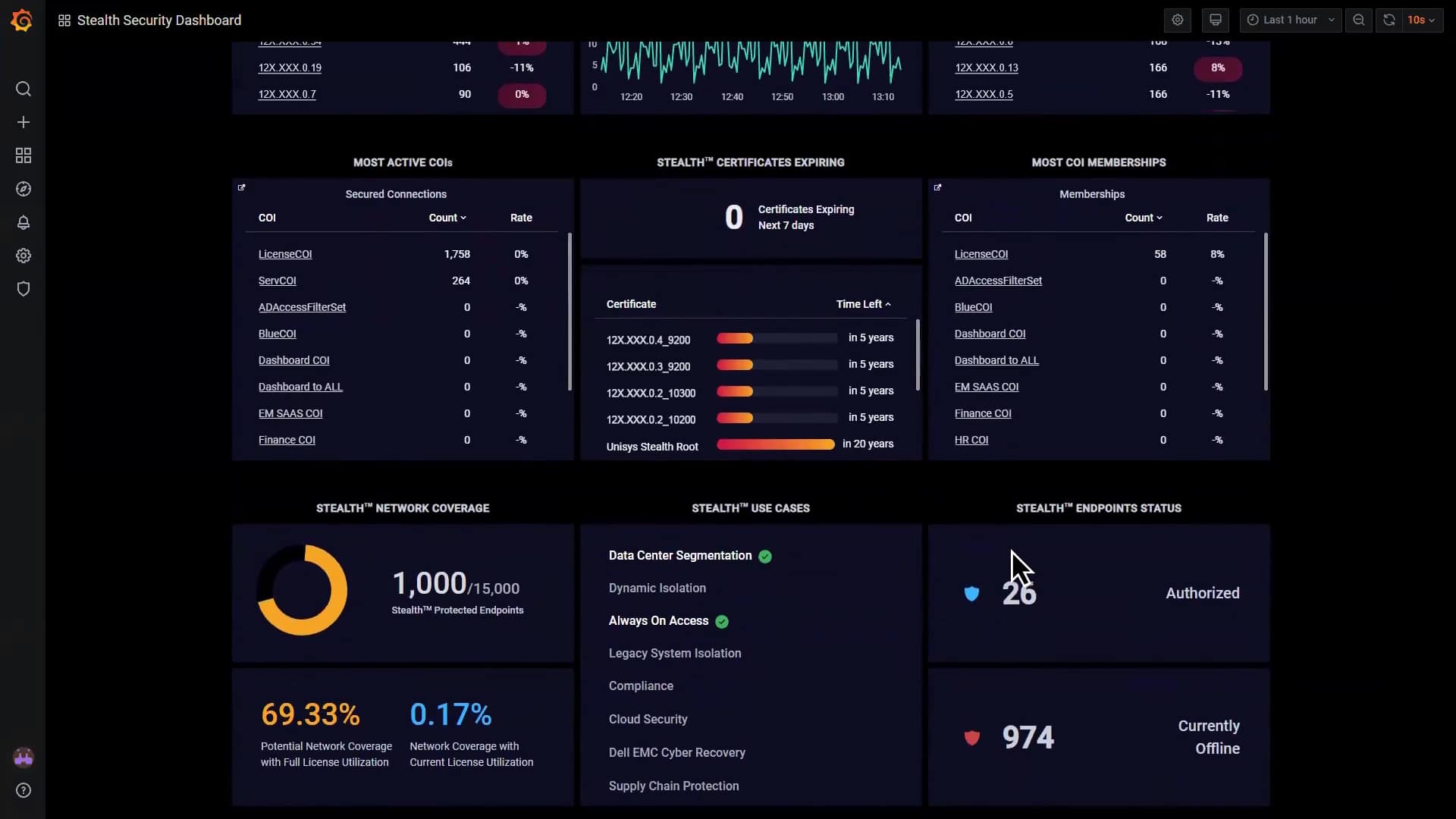This screenshot has height=819, width=1456.
Task: Open the Grafana home logo
Action: click(x=22, y=20)
